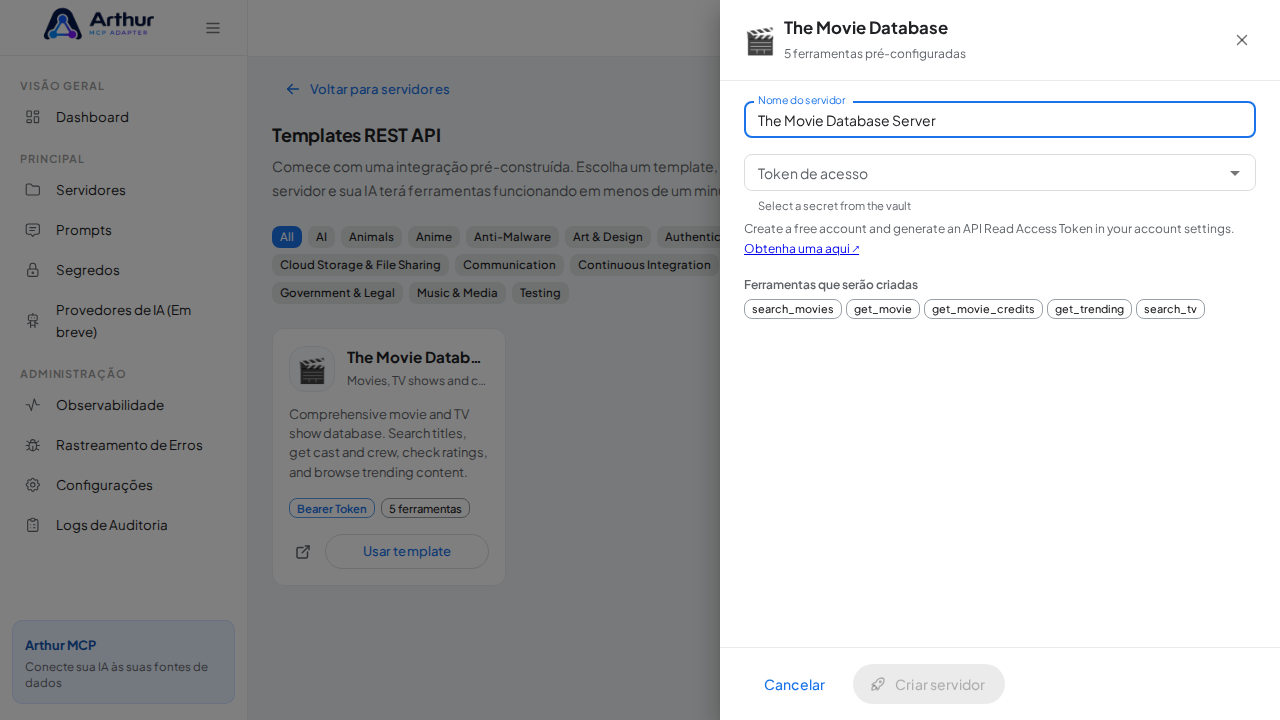Screen dimensions: 1280x720
Task: Collapse sidebar with hamburger menu icon
Action: [x=213, y=28]
